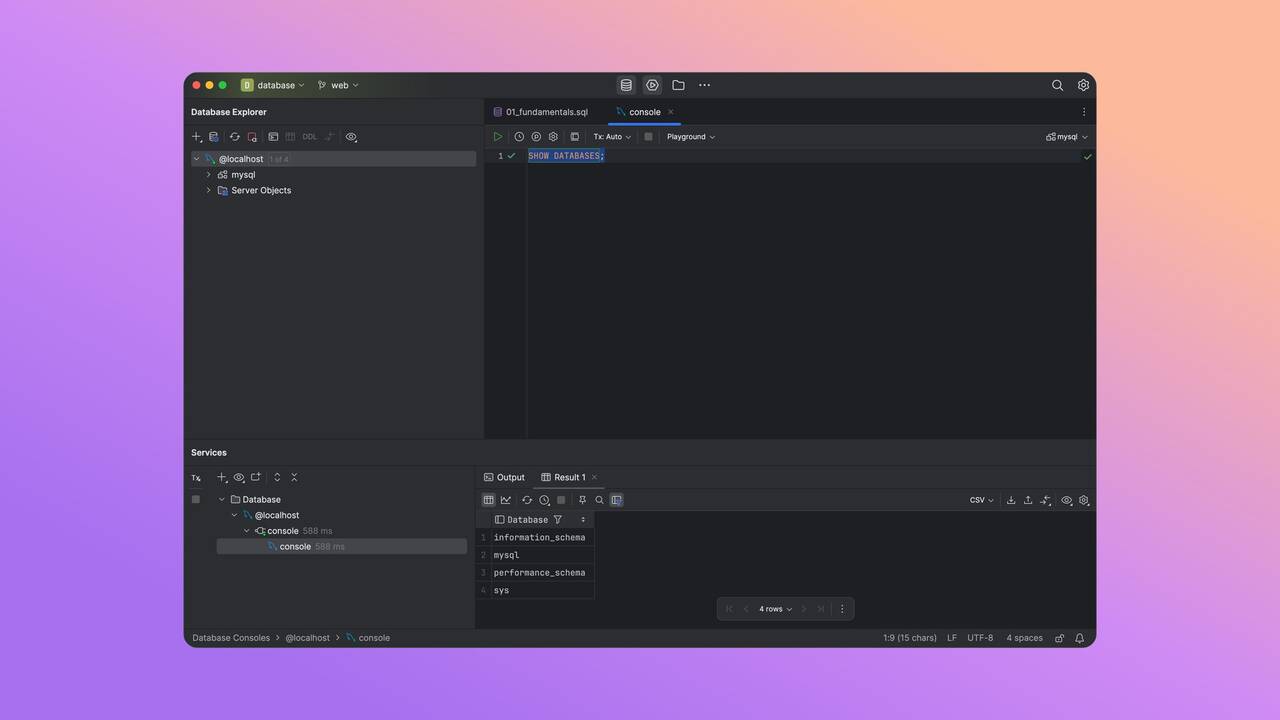Open the LF line separator status item

952,638
